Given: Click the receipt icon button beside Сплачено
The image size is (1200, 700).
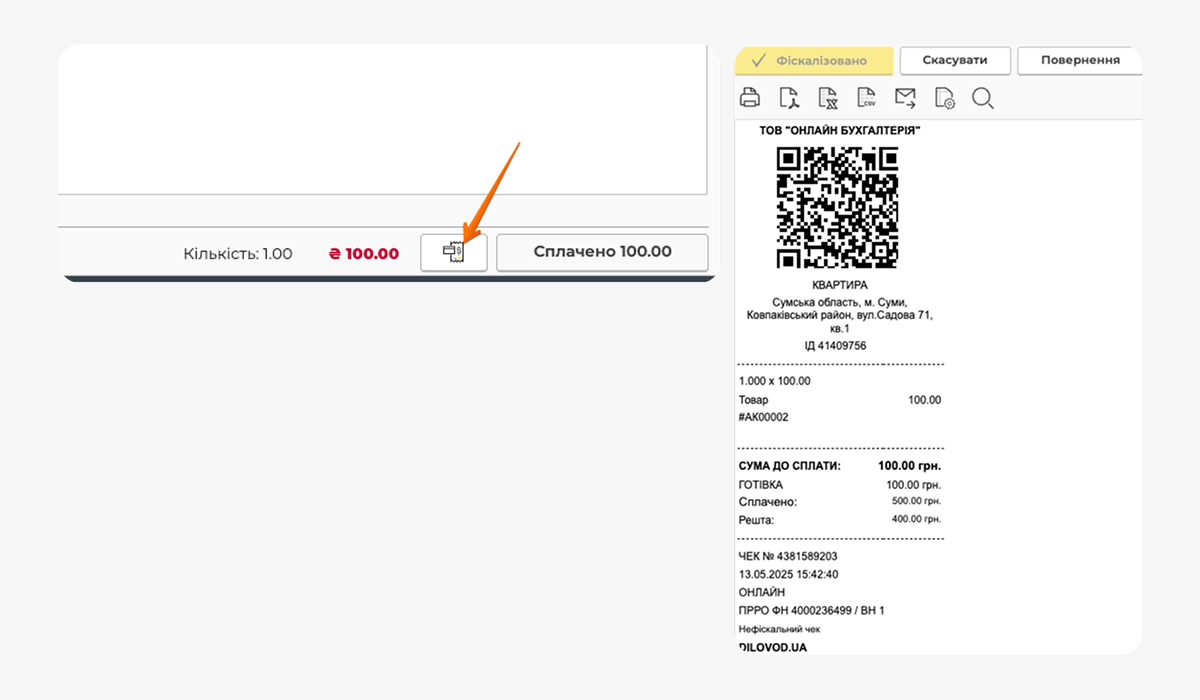Looking at the screenshot, I should [x=453, y=252].
